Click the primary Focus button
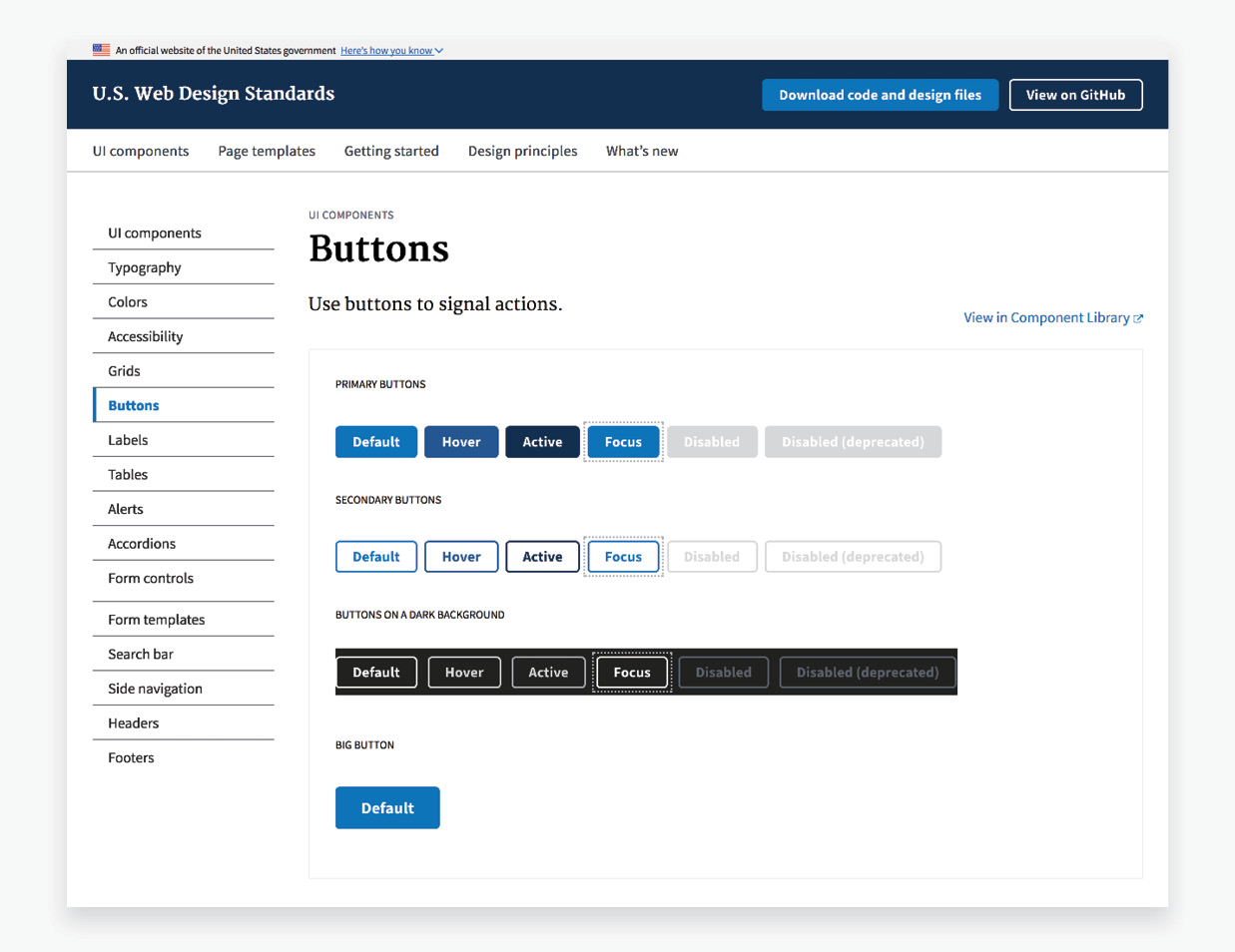 point(623,442)
